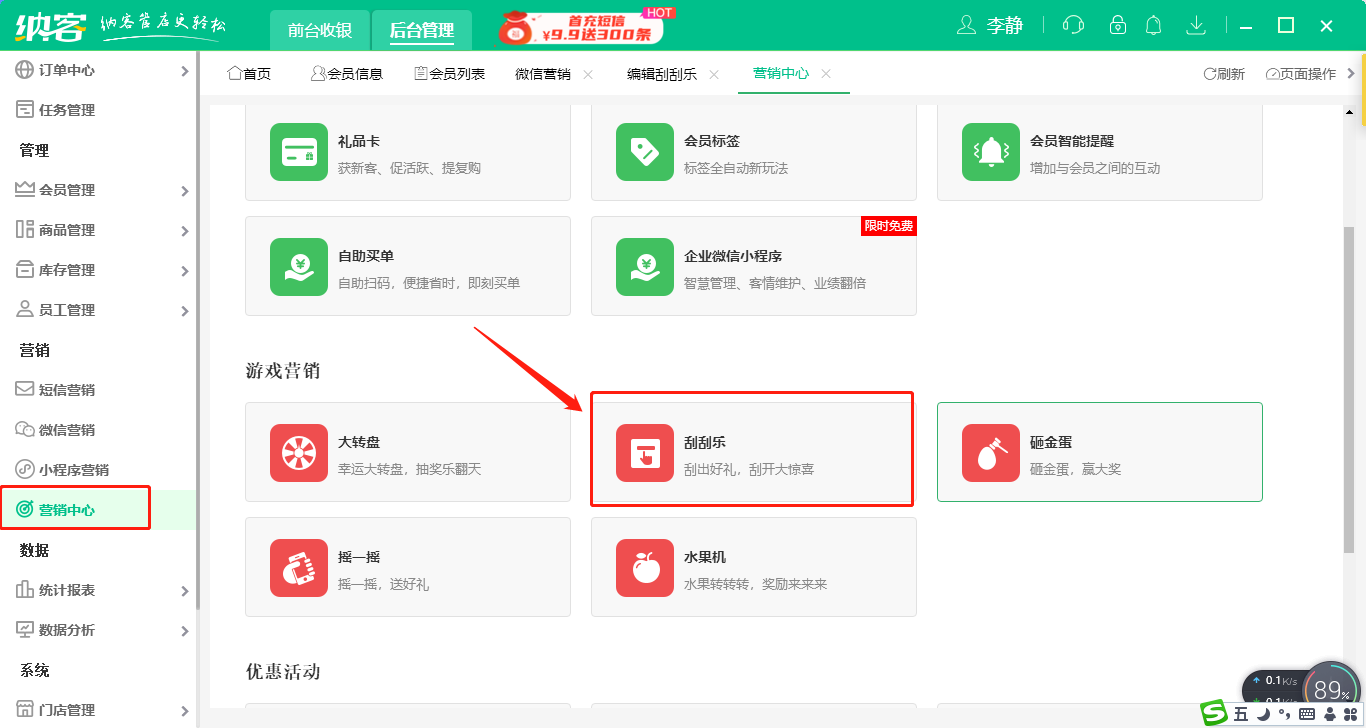Click the 会员管理 crown icon
The height and width of the screenshot is (728, 1366).
pyautogui.click(x=25, y=190)
